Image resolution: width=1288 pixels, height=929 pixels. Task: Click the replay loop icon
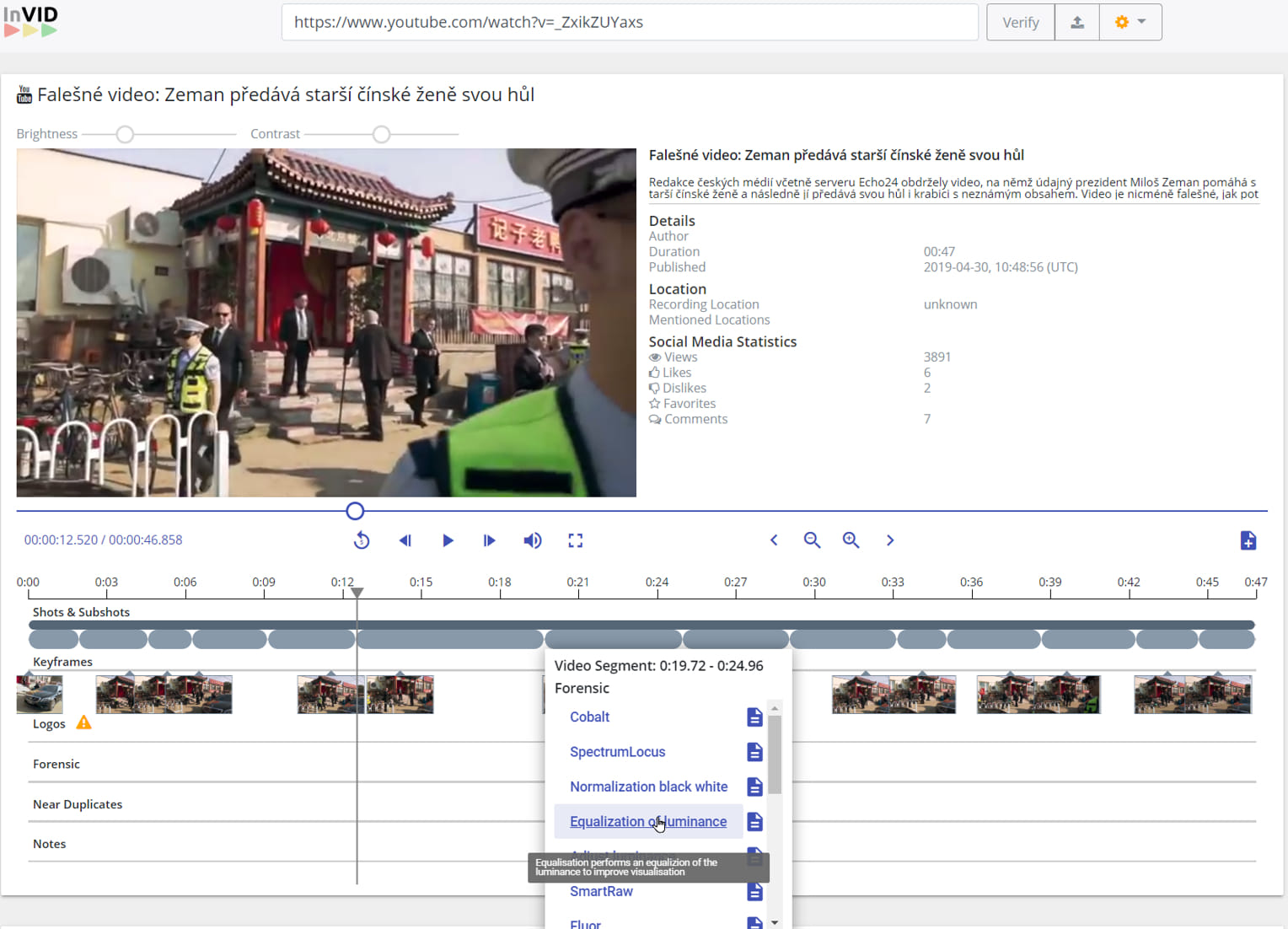coord(362,540)
